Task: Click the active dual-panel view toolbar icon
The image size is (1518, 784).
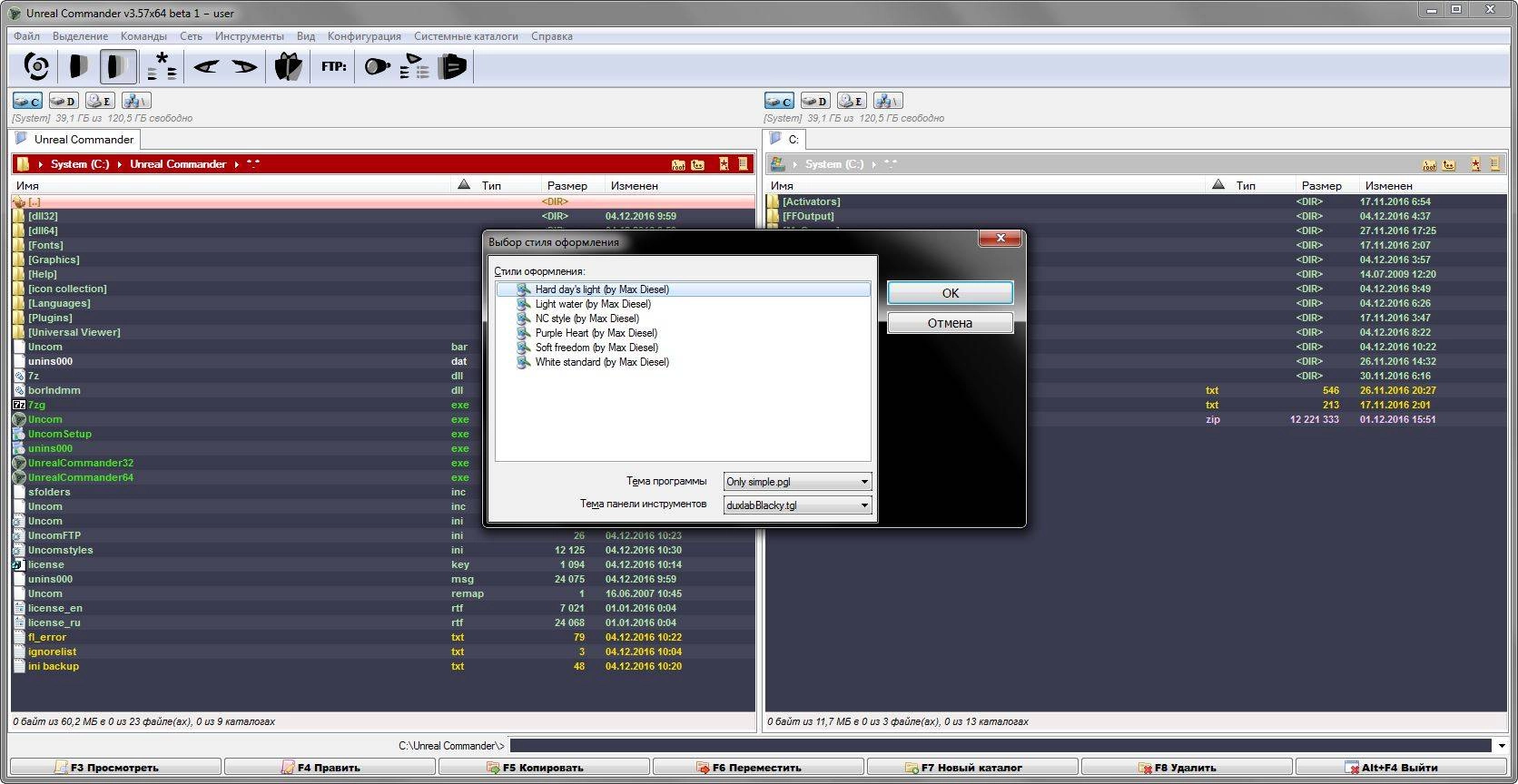Action: (x=117, y=66)
